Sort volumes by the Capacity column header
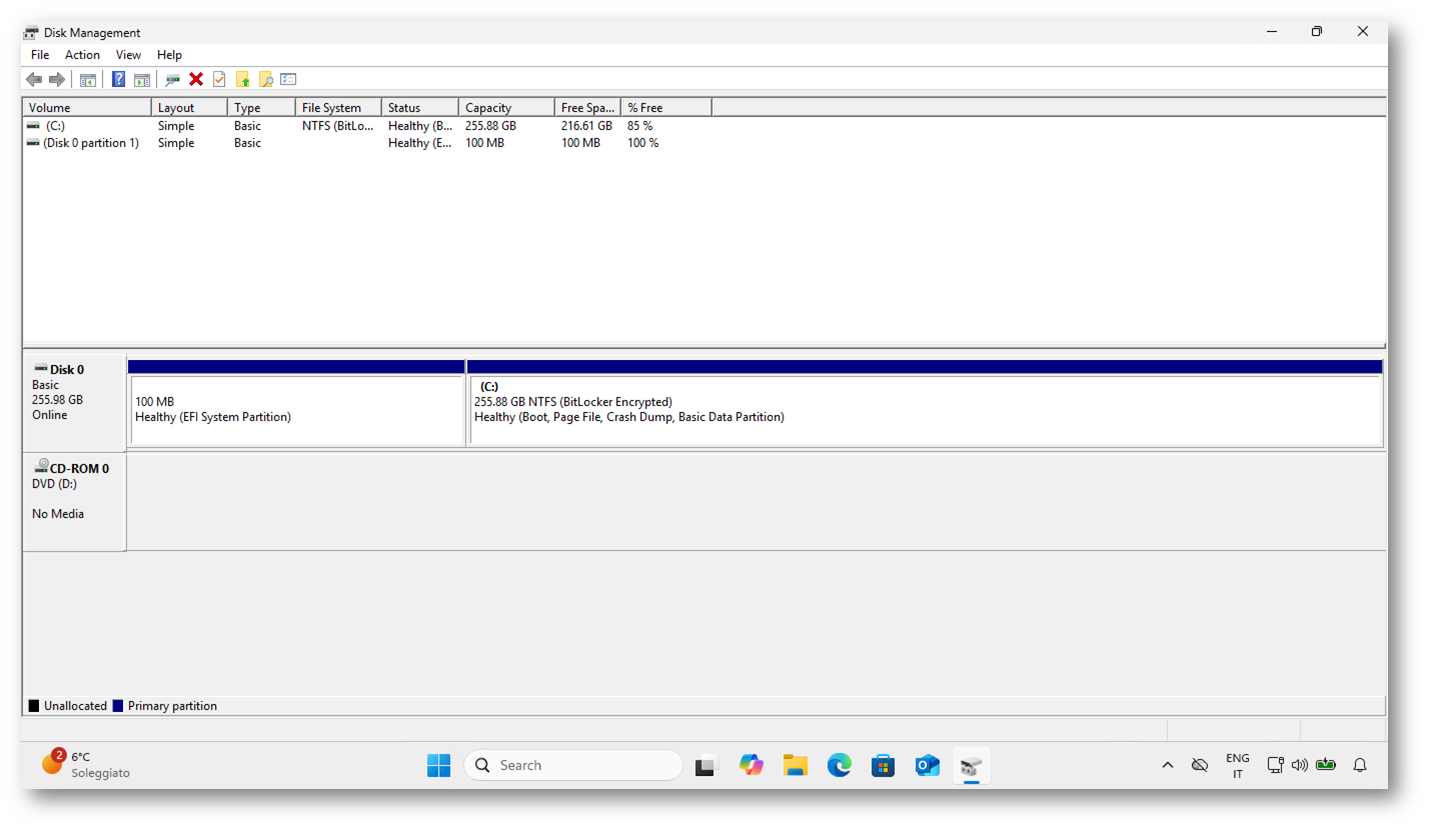Viewport: 1430px width, 831px height. pos(505,107)
